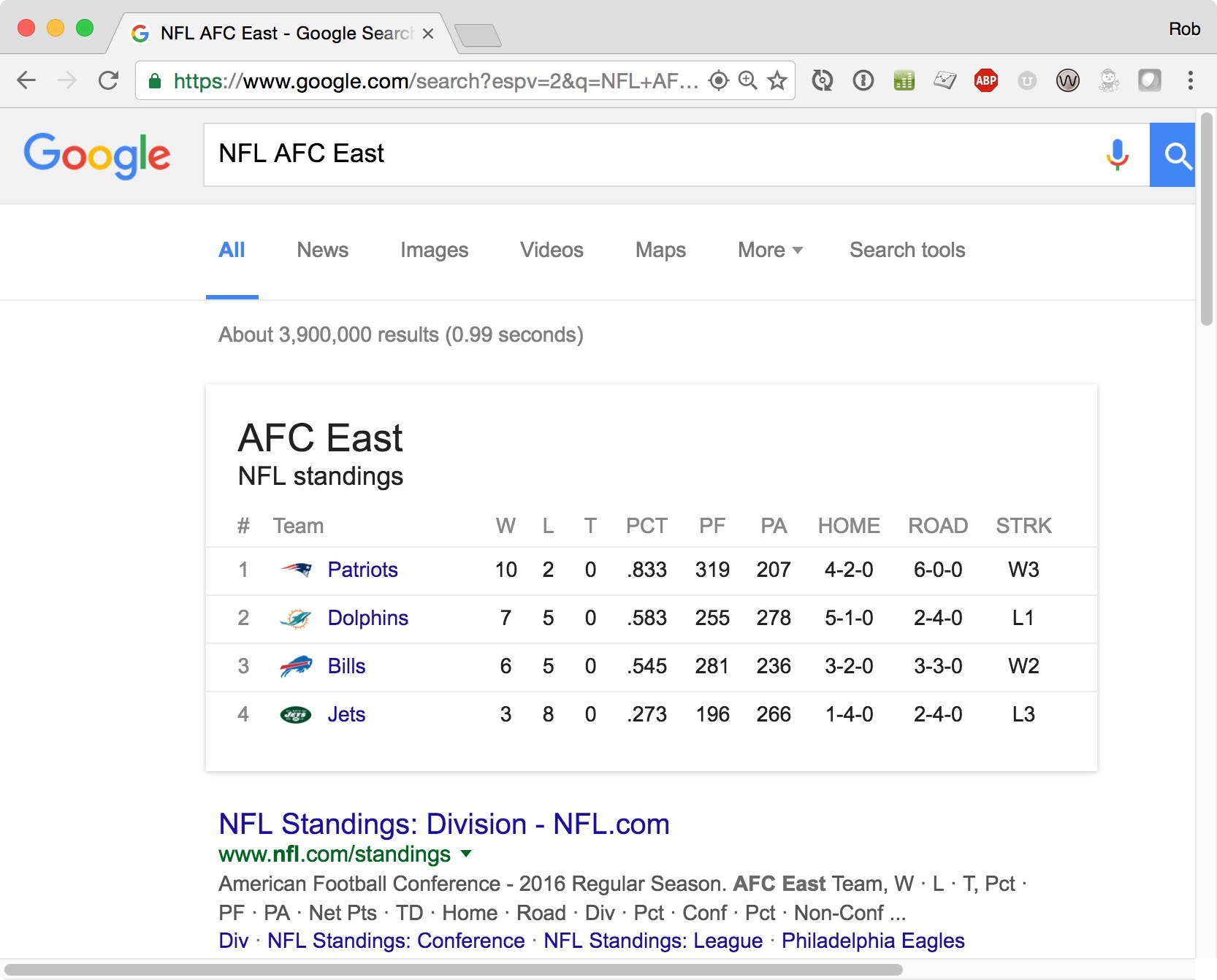Go back to the previous page
1217x980 pixels.
click(x=26, y=80)
